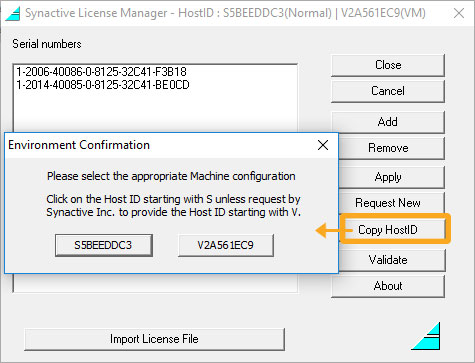Screen dimensions: 475x363
Task: Click the Add serial number button
Action: 388,122
